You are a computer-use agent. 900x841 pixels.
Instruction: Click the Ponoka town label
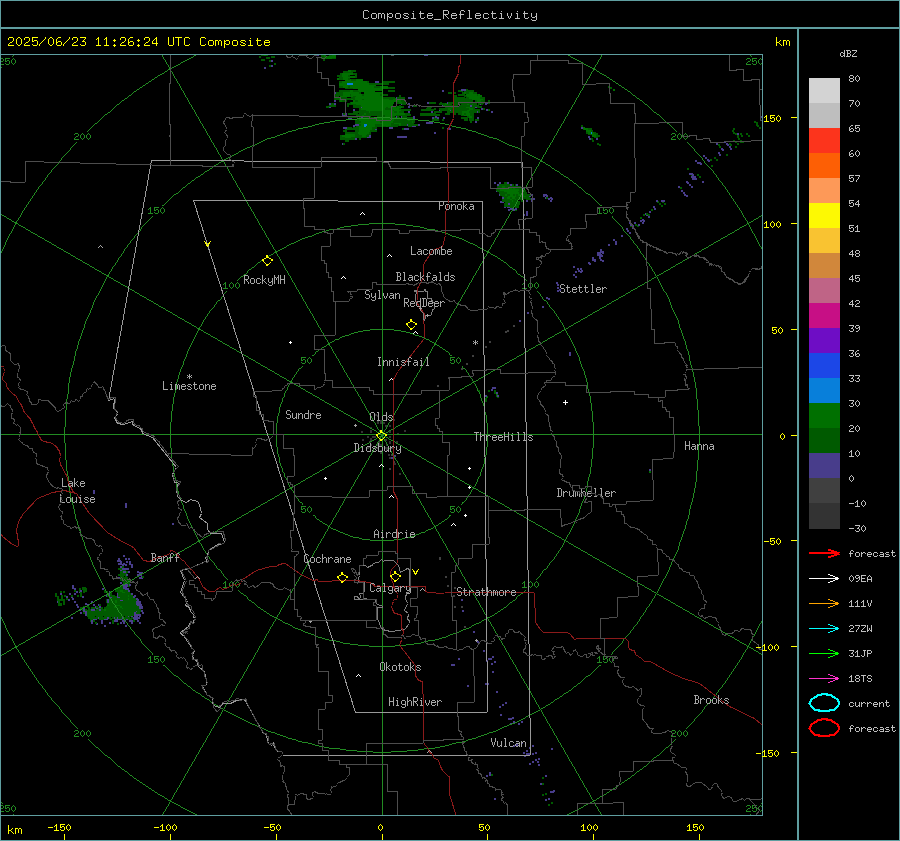click(x=456, y=206)
